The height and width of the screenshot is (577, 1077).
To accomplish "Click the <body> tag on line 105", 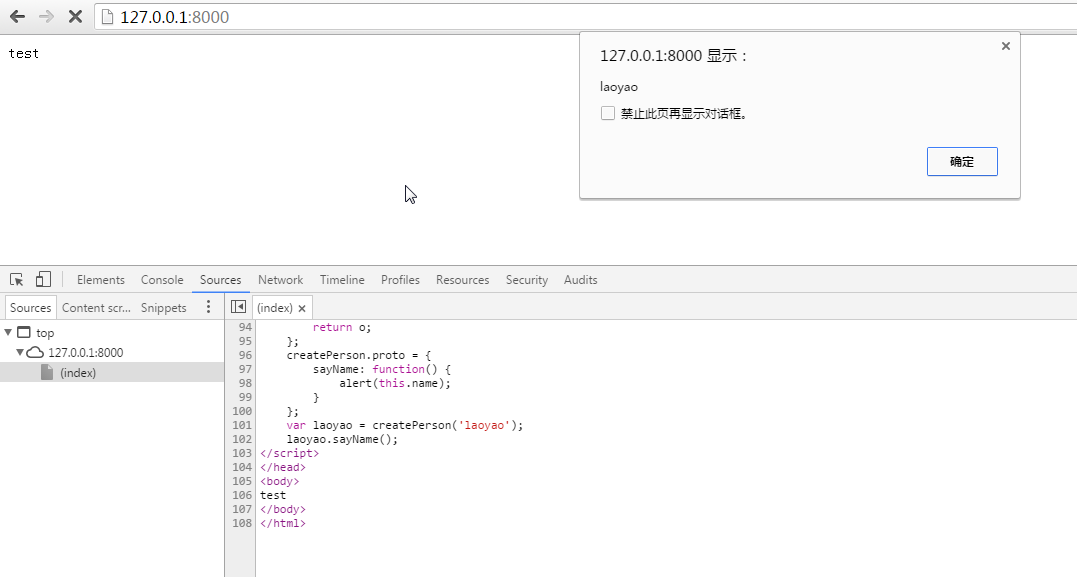I will click(x=280, y=481).
